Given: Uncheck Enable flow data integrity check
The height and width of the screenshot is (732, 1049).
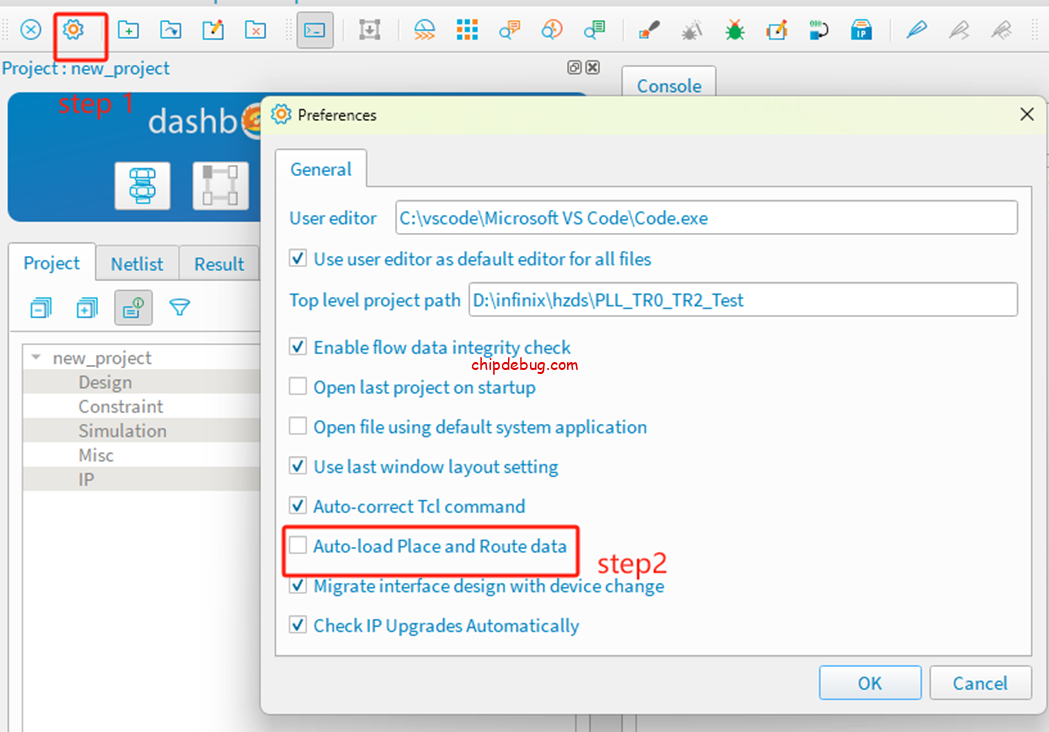Looking at the screenshot, I should [x=298, y=347].
